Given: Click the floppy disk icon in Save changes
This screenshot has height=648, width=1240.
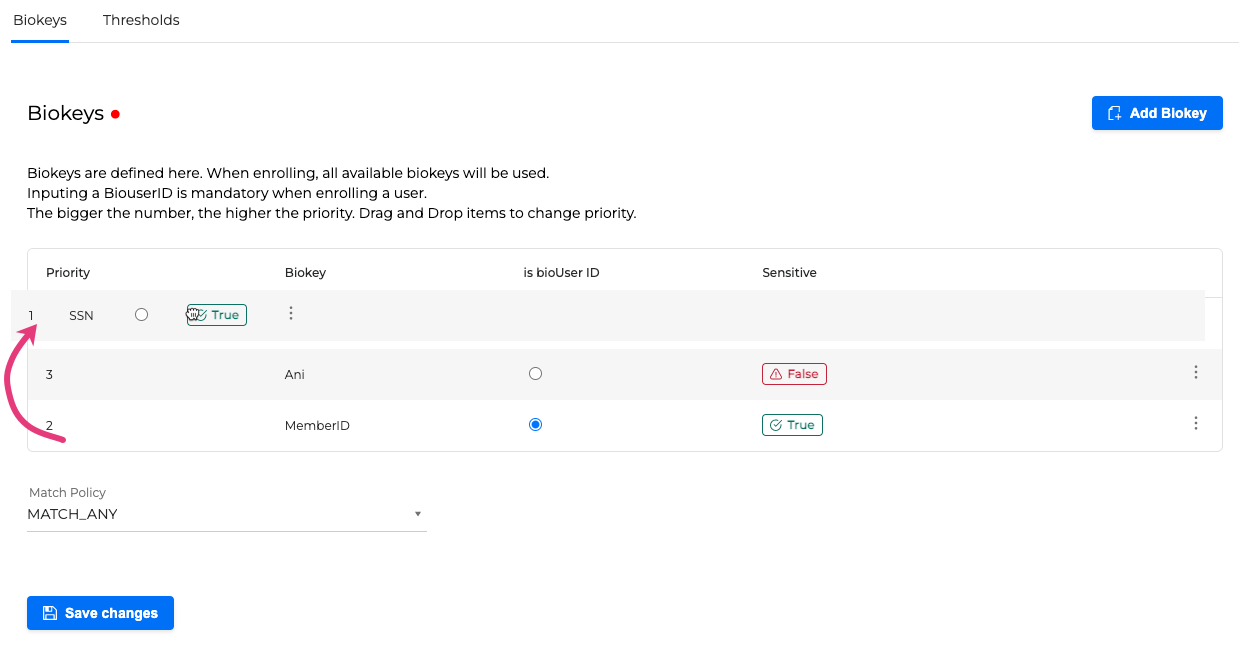Looking at the screenshot, I should pyautogui.click(x=50, y=613).
